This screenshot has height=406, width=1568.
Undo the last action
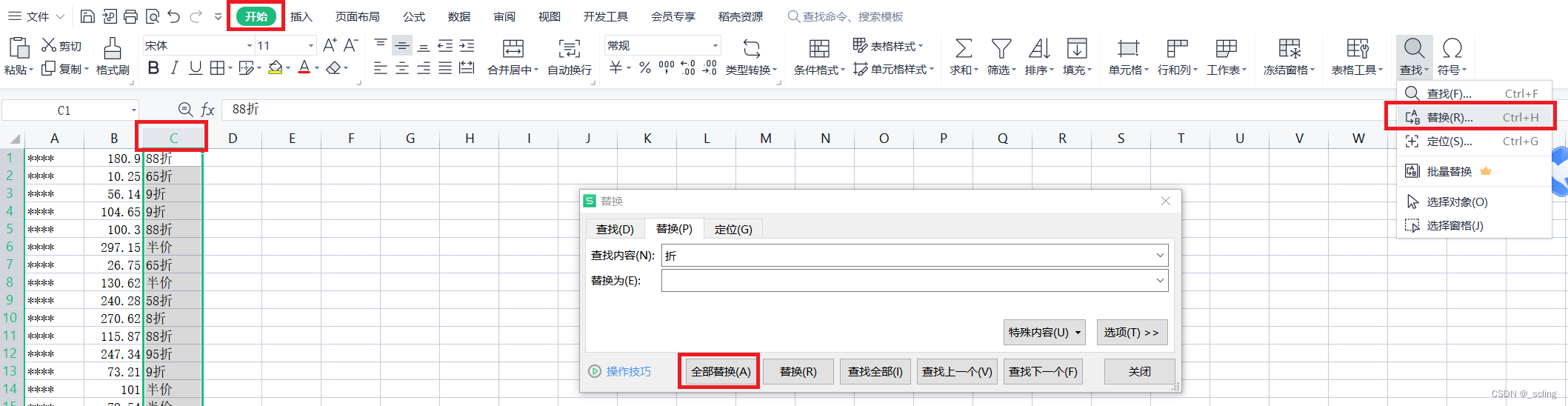pos(174,16)
